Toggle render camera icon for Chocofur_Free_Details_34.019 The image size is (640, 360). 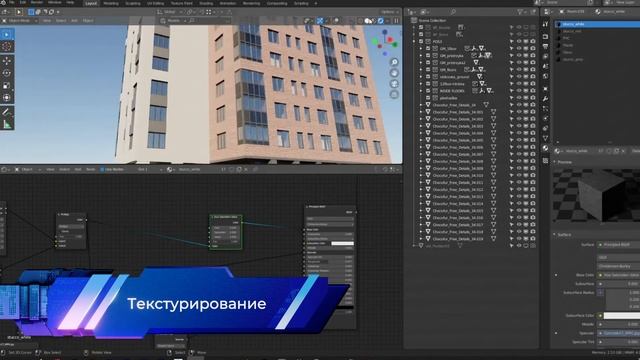pos(533,239)
